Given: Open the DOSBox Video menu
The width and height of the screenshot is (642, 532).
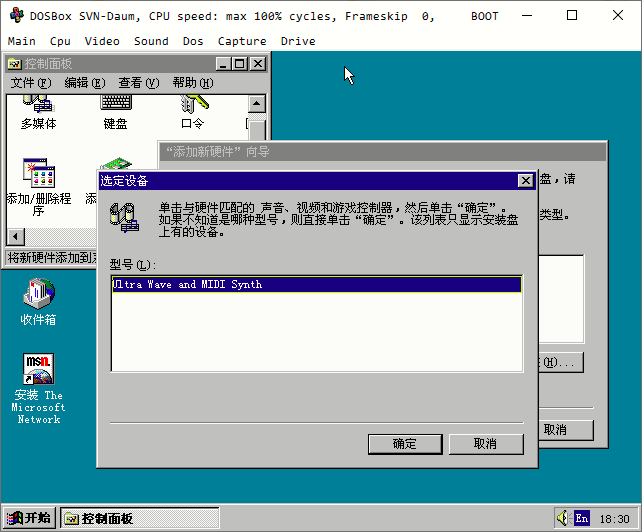Looking at the screenshot, I should click(x=102, y=41).
